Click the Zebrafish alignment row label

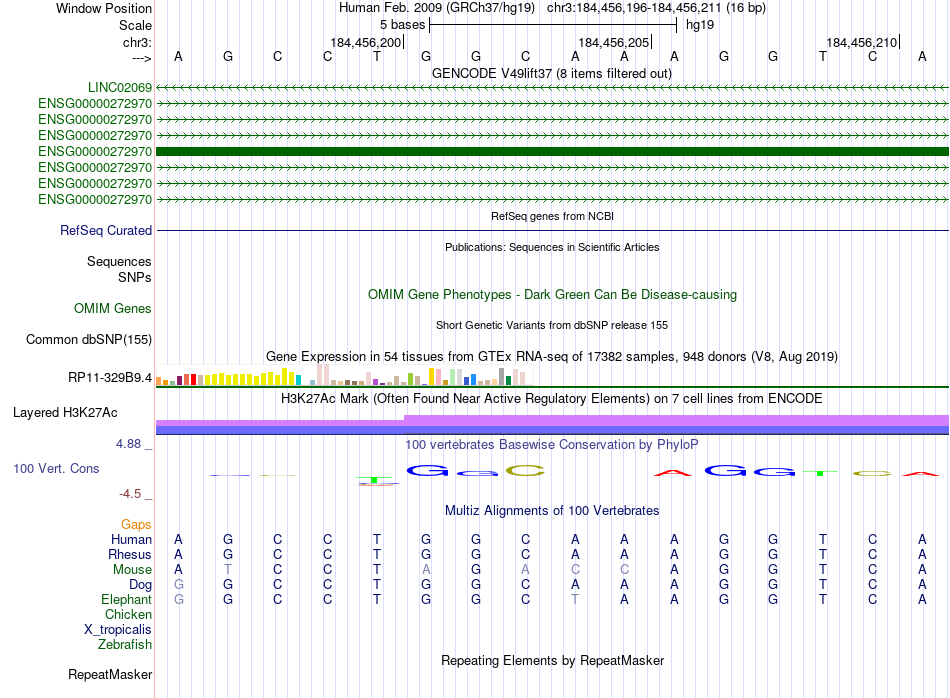pos(125,645)
